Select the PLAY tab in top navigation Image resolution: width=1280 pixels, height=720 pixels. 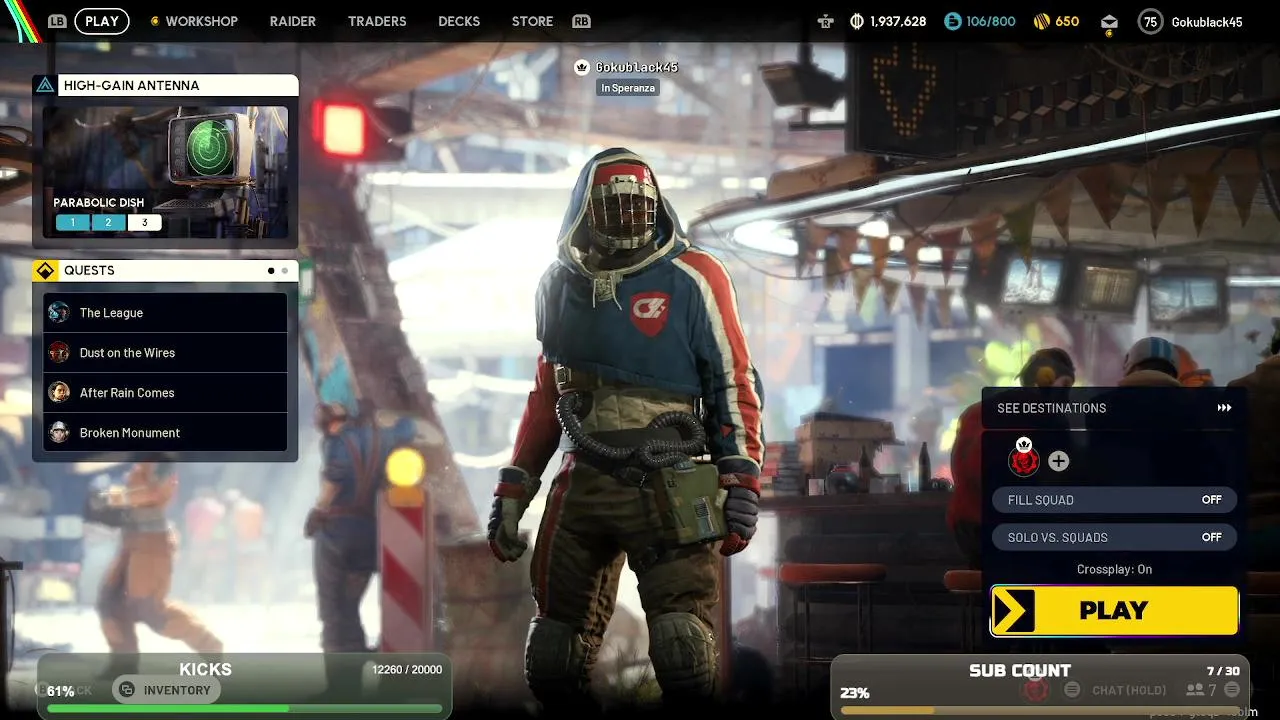tap(102, 21)
